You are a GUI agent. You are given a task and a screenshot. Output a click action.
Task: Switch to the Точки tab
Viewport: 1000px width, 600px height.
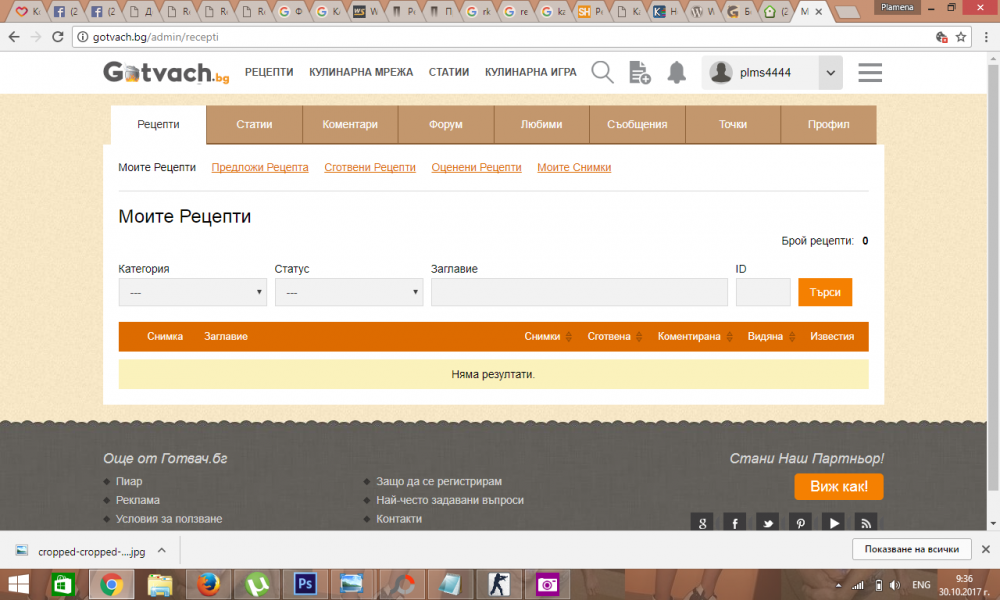[733, 124]
